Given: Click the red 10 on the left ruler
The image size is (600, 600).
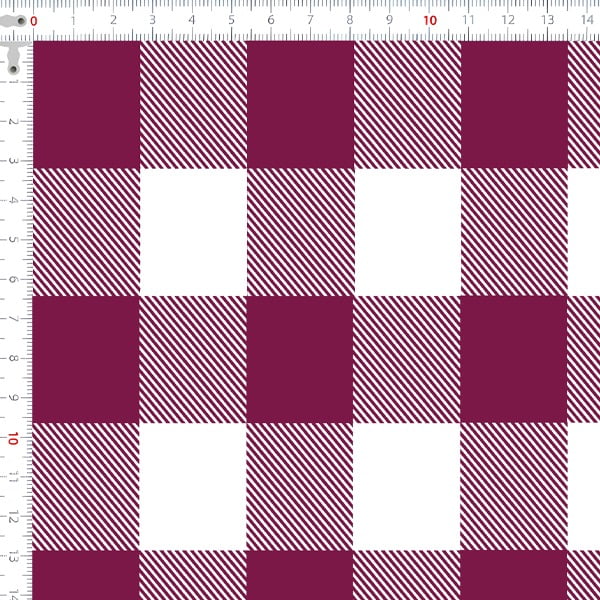Looking at the screenshot, I should tap(13, 439).
